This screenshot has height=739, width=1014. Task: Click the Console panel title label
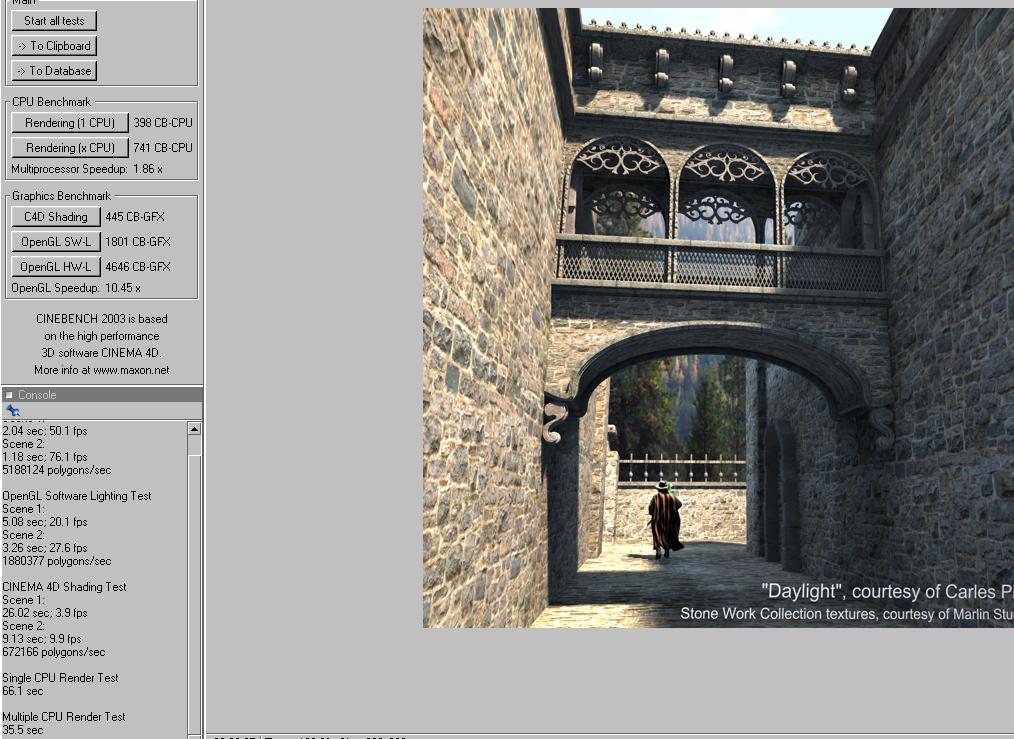[x=37, y=395]
